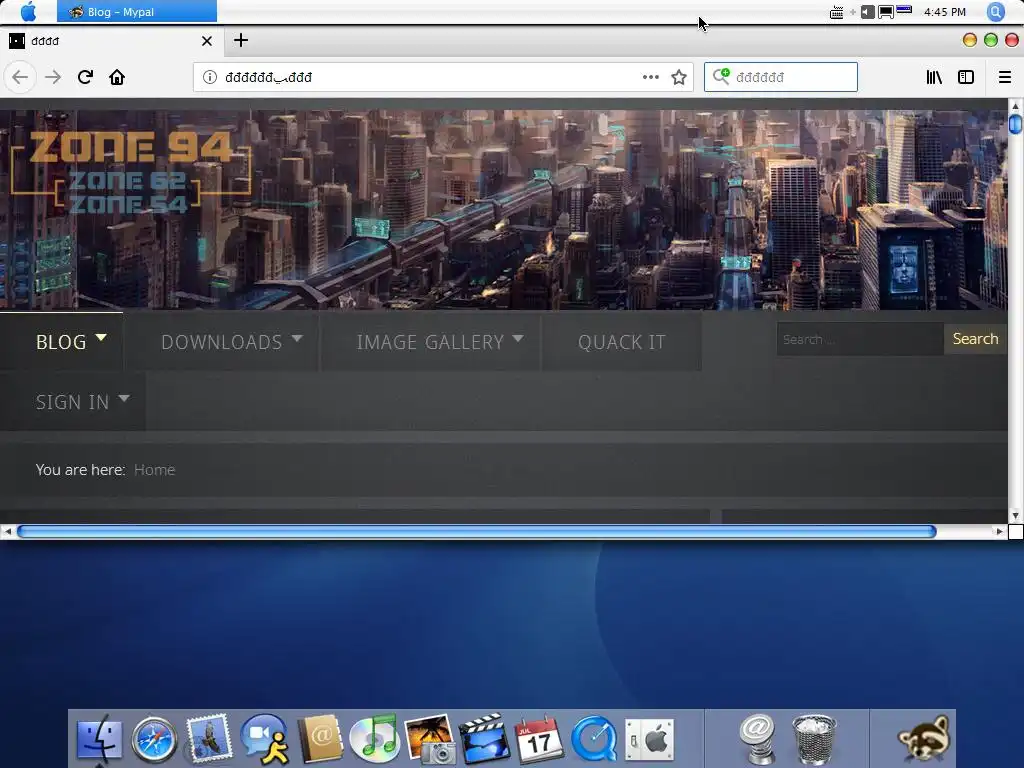Screen dimensions: 1024x768
Task: Open iChat dock icon
Action: point(265,739)
